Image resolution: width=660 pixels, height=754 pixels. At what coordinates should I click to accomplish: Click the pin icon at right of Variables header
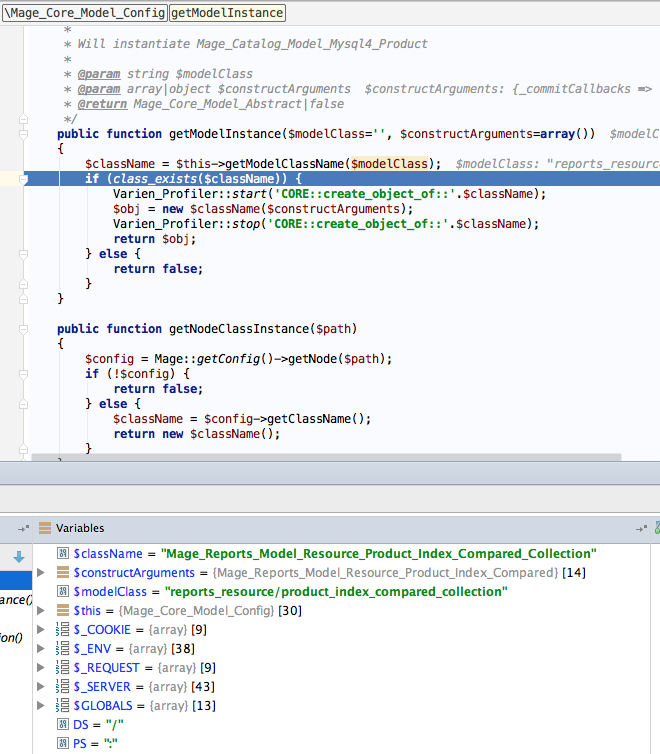641,528
